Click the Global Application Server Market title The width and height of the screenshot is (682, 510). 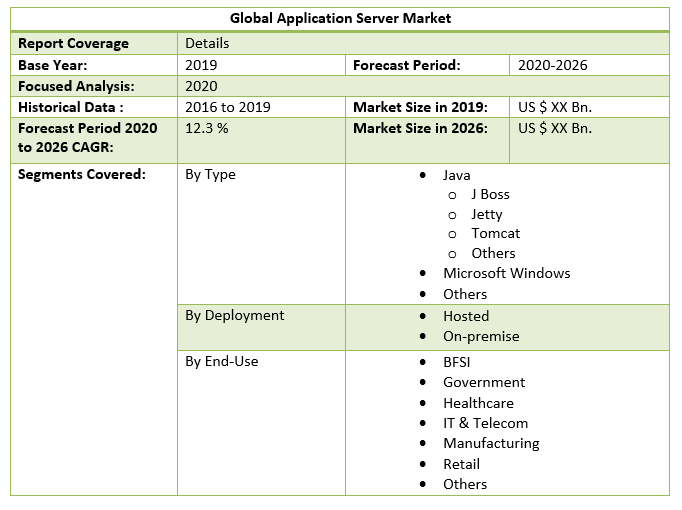point(340,18)
